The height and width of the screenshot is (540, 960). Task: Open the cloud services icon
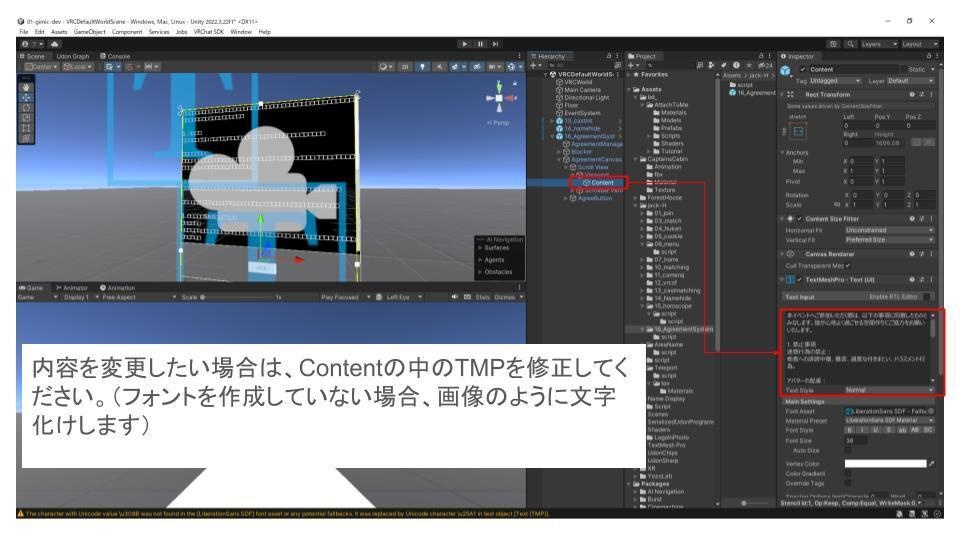tap(54, 44)
